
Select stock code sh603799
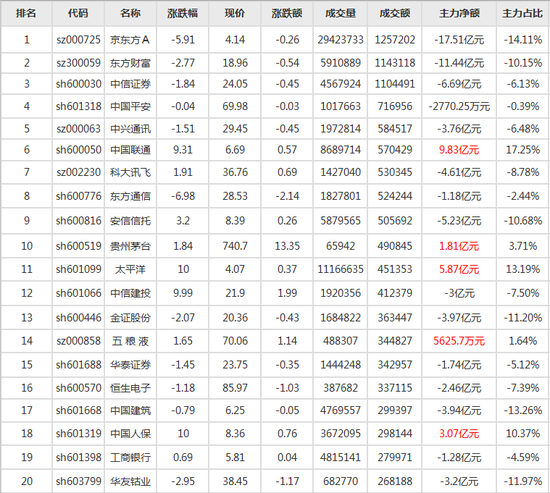[78, 481]
